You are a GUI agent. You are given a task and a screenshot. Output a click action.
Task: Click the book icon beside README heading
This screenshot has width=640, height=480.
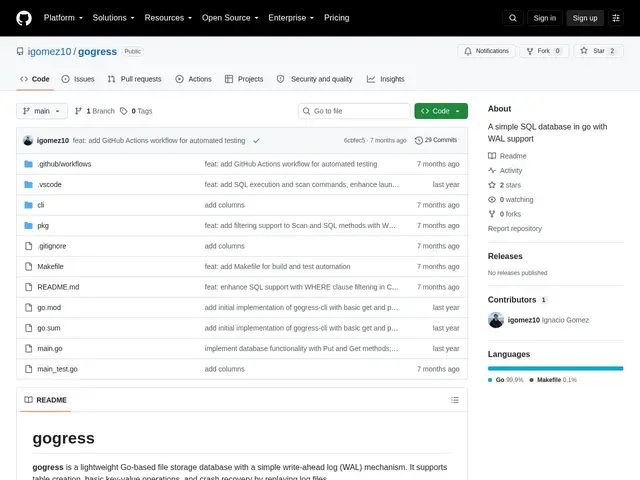coord(28,400)
